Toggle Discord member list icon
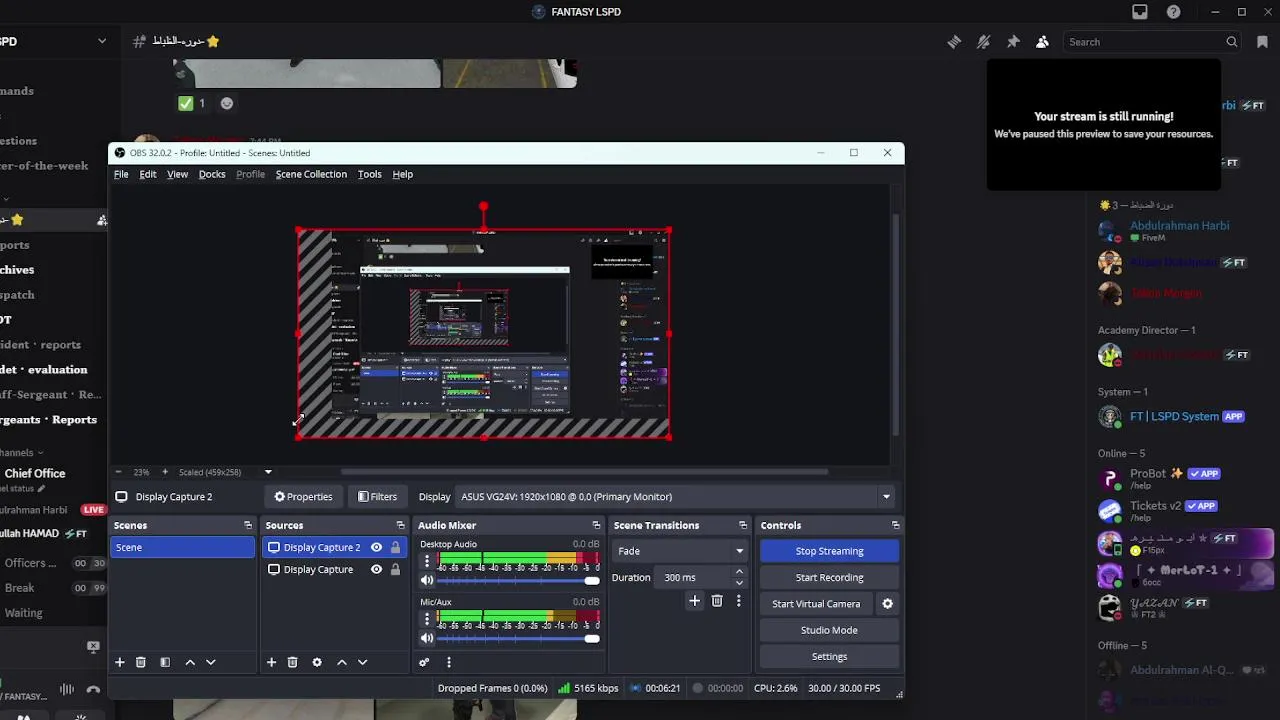The height and width of the screenshot is (720, 1280). click(x=1042, y=42)
